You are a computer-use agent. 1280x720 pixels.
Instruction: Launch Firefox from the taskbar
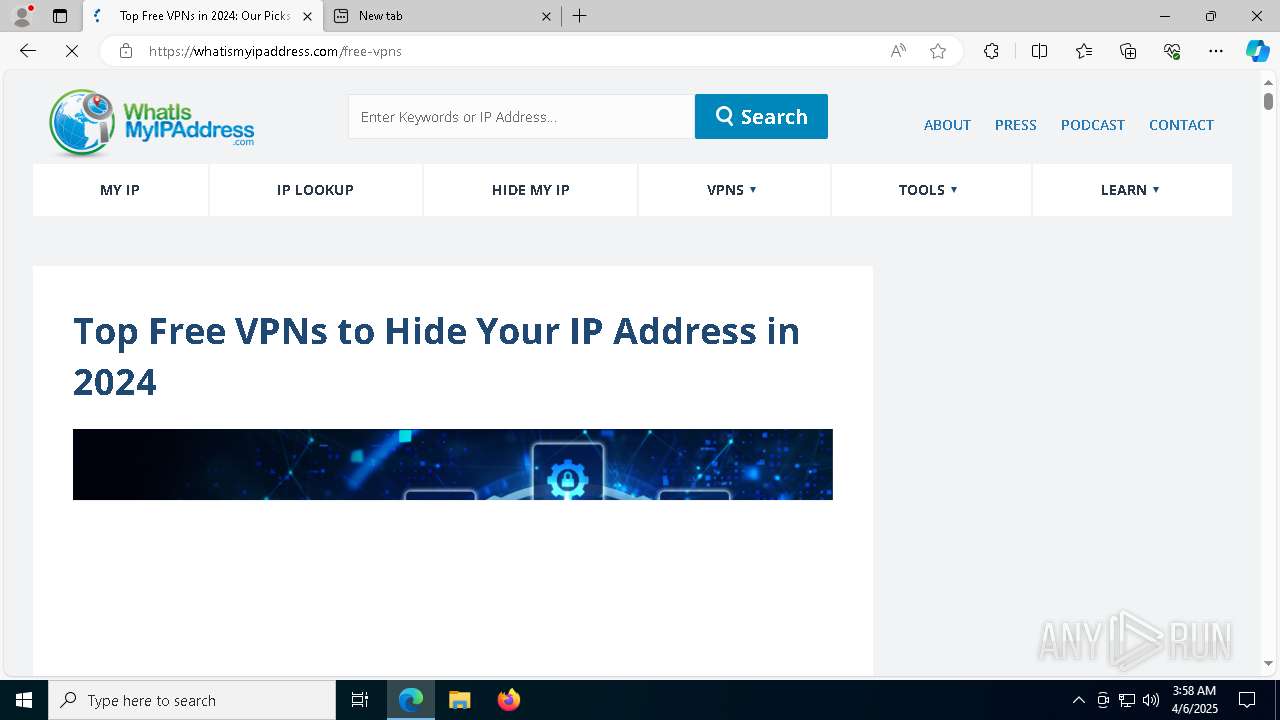[x=508, y=700]
